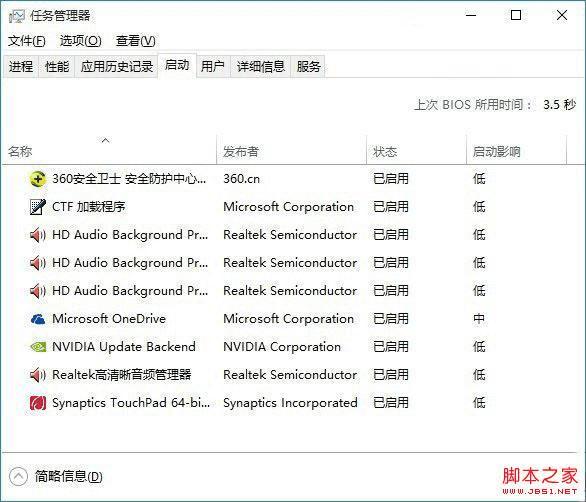
Task: Close the Task Manager window
Action: click(x=562, y=15)
